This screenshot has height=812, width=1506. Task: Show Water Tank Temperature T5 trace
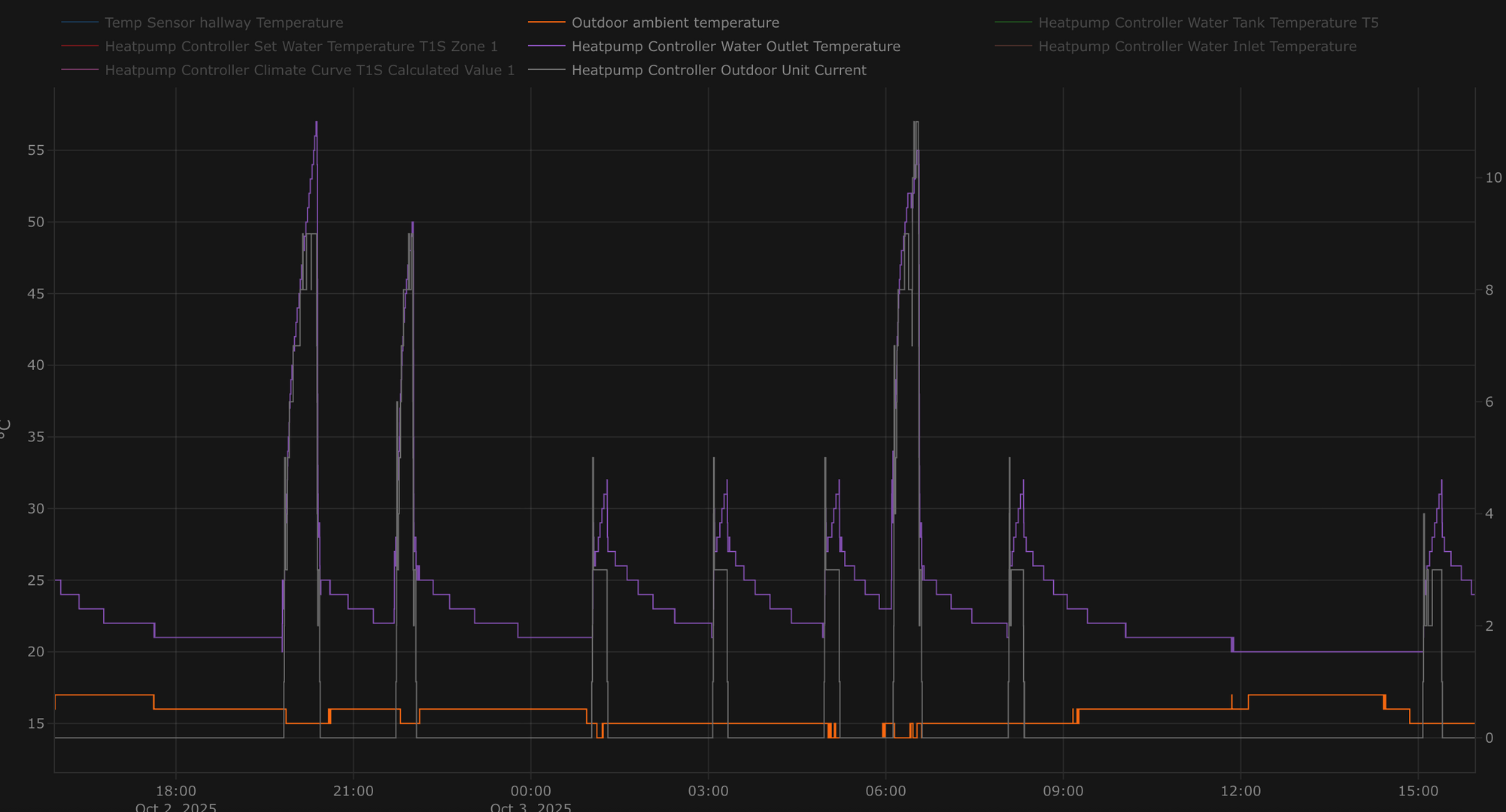[x=1208, y=23]
